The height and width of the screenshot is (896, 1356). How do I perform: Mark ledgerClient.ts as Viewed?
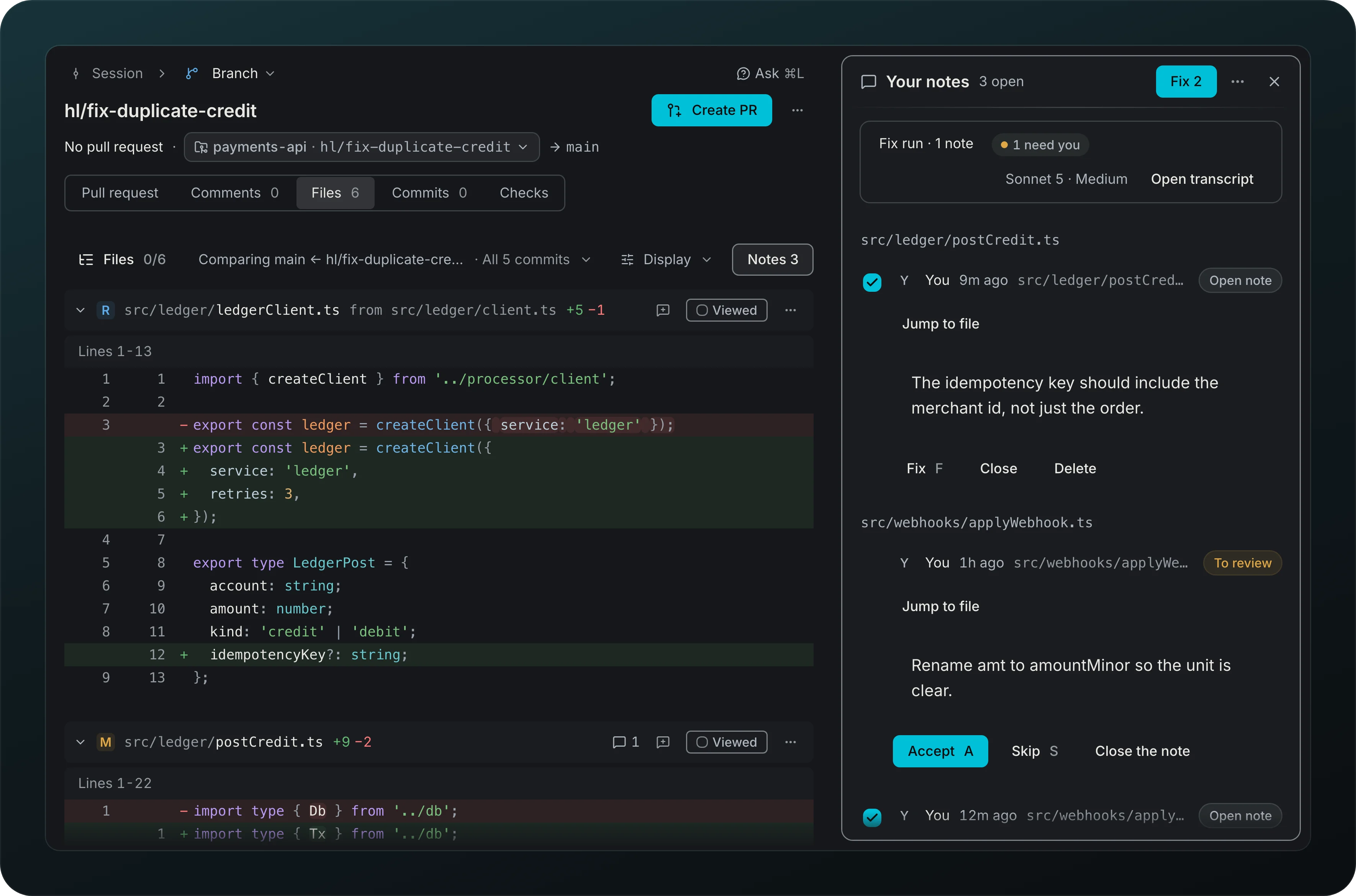727,310
